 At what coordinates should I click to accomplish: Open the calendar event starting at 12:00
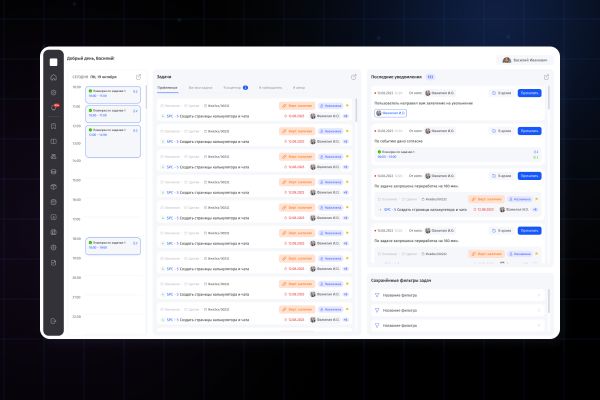113,141
